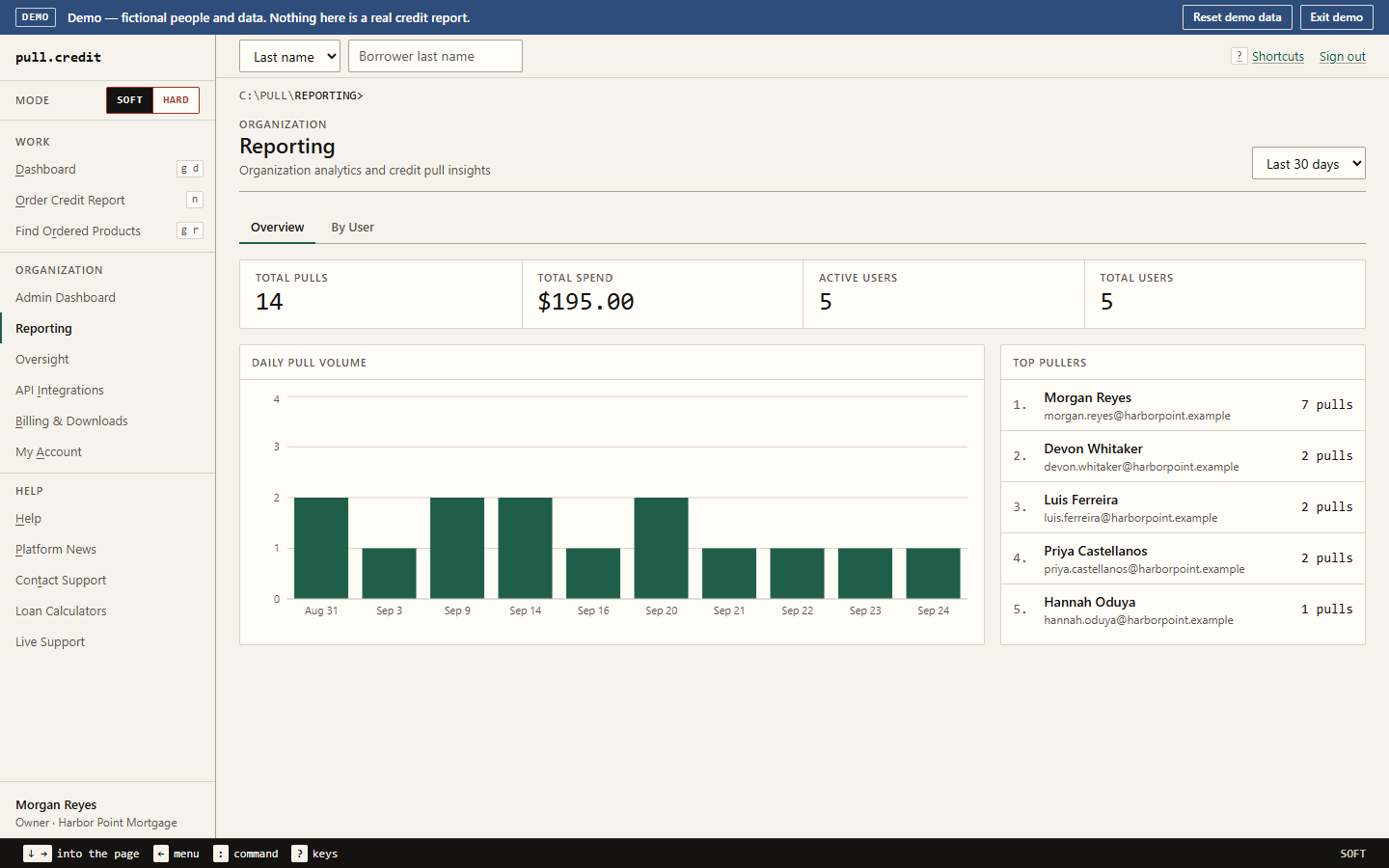Click the 'n' shortcut badge beside Order Credit Report
This screenshot has height=868, width=1389.
tap(195, 200)
